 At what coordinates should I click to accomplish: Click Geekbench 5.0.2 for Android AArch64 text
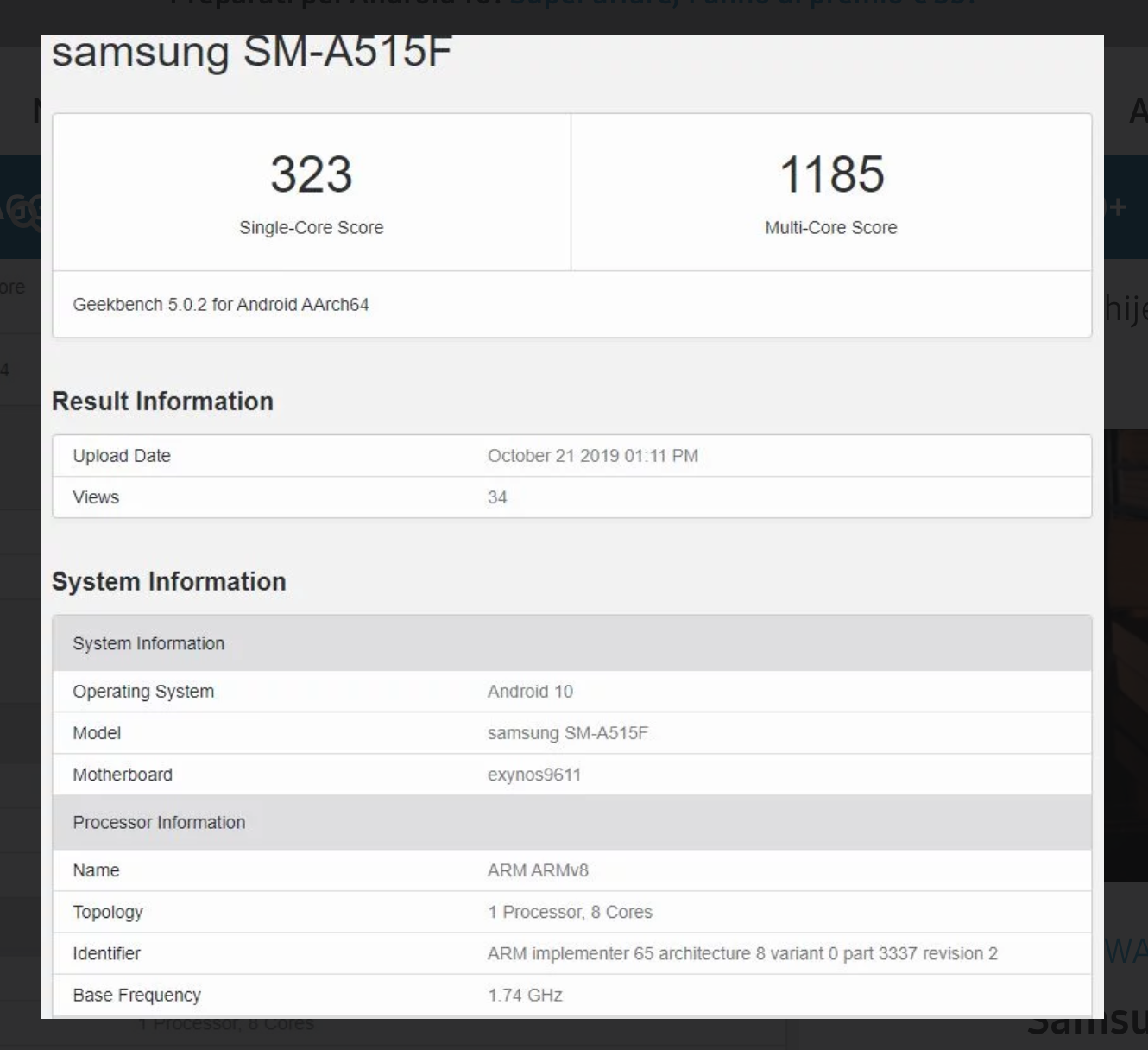pos(221,305)
